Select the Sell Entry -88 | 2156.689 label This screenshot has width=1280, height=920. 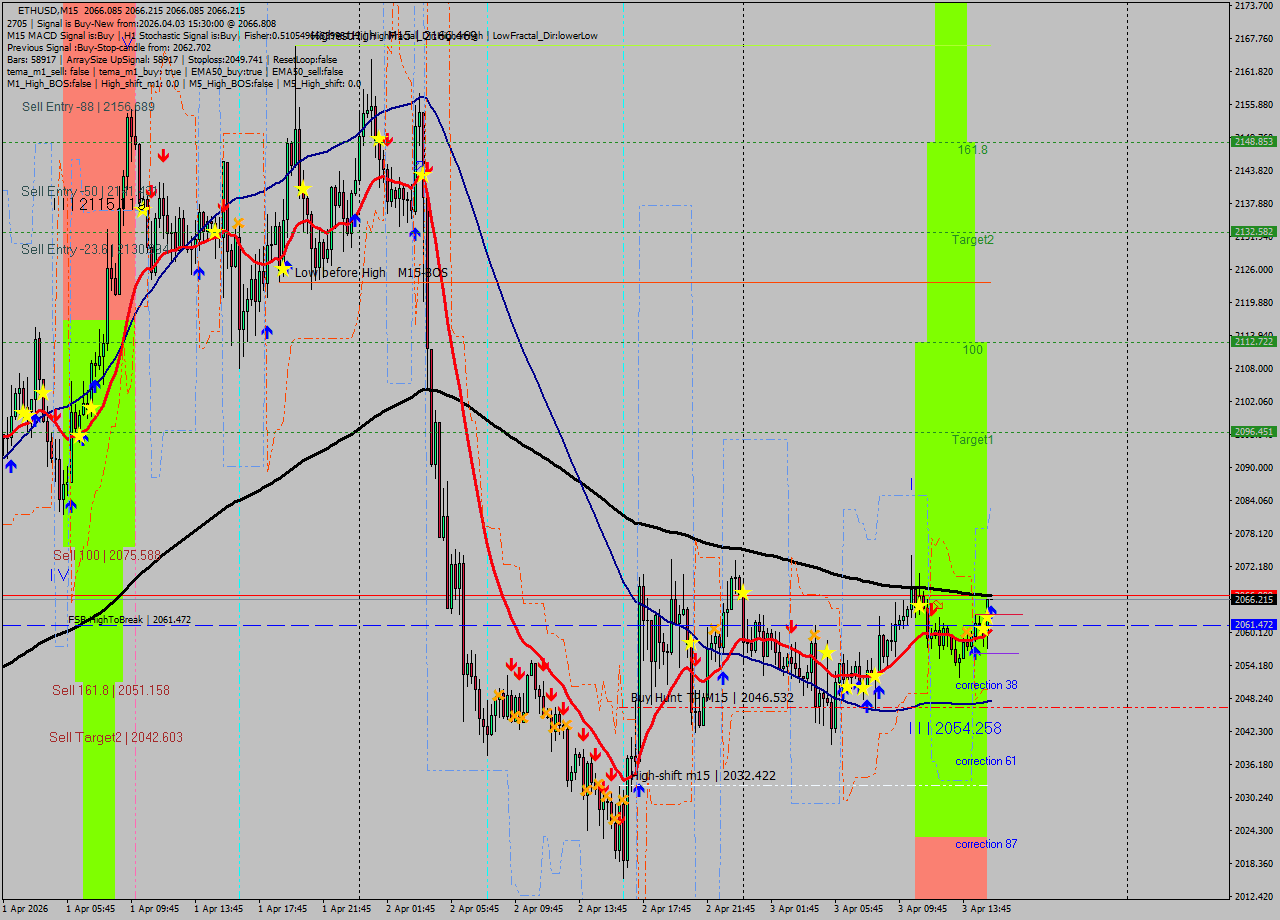[88, 107]
